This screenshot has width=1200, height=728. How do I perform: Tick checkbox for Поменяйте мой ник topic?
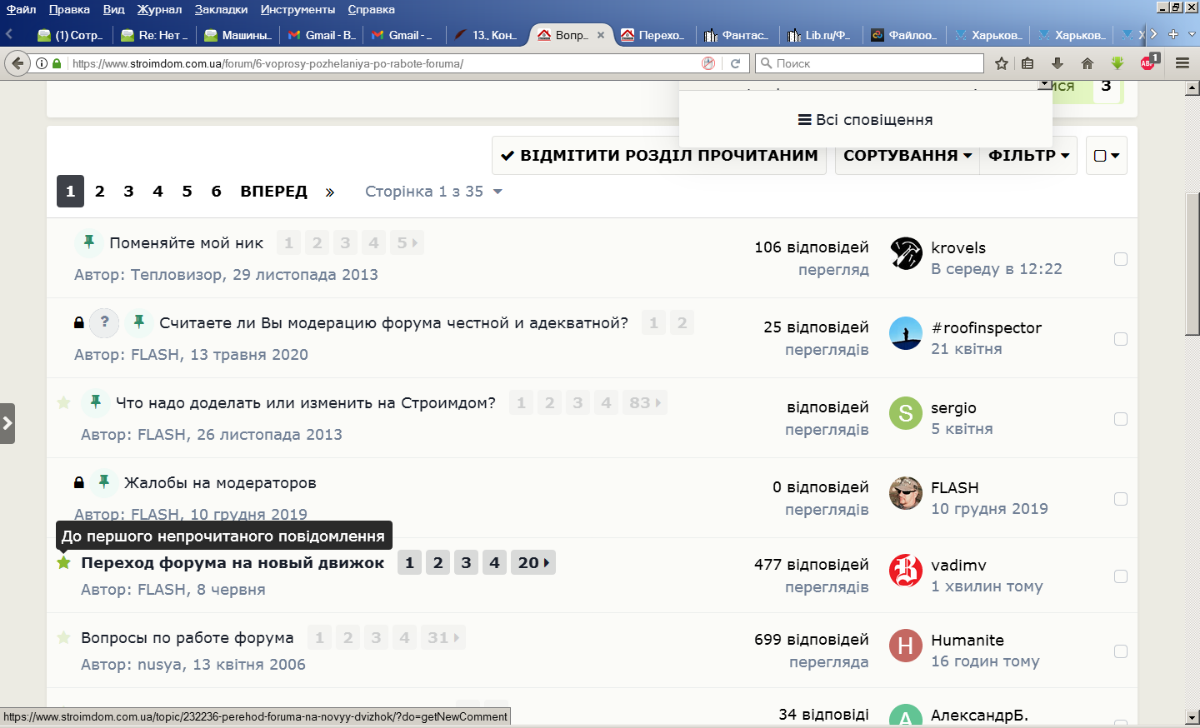pyautogui.click(x=1121, y=259)
